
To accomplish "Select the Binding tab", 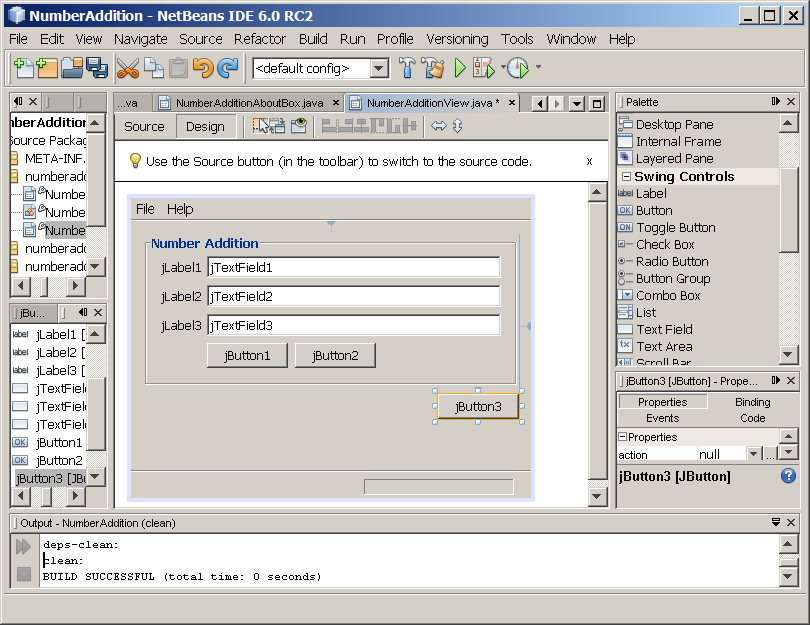I will (x=753, y=401).
